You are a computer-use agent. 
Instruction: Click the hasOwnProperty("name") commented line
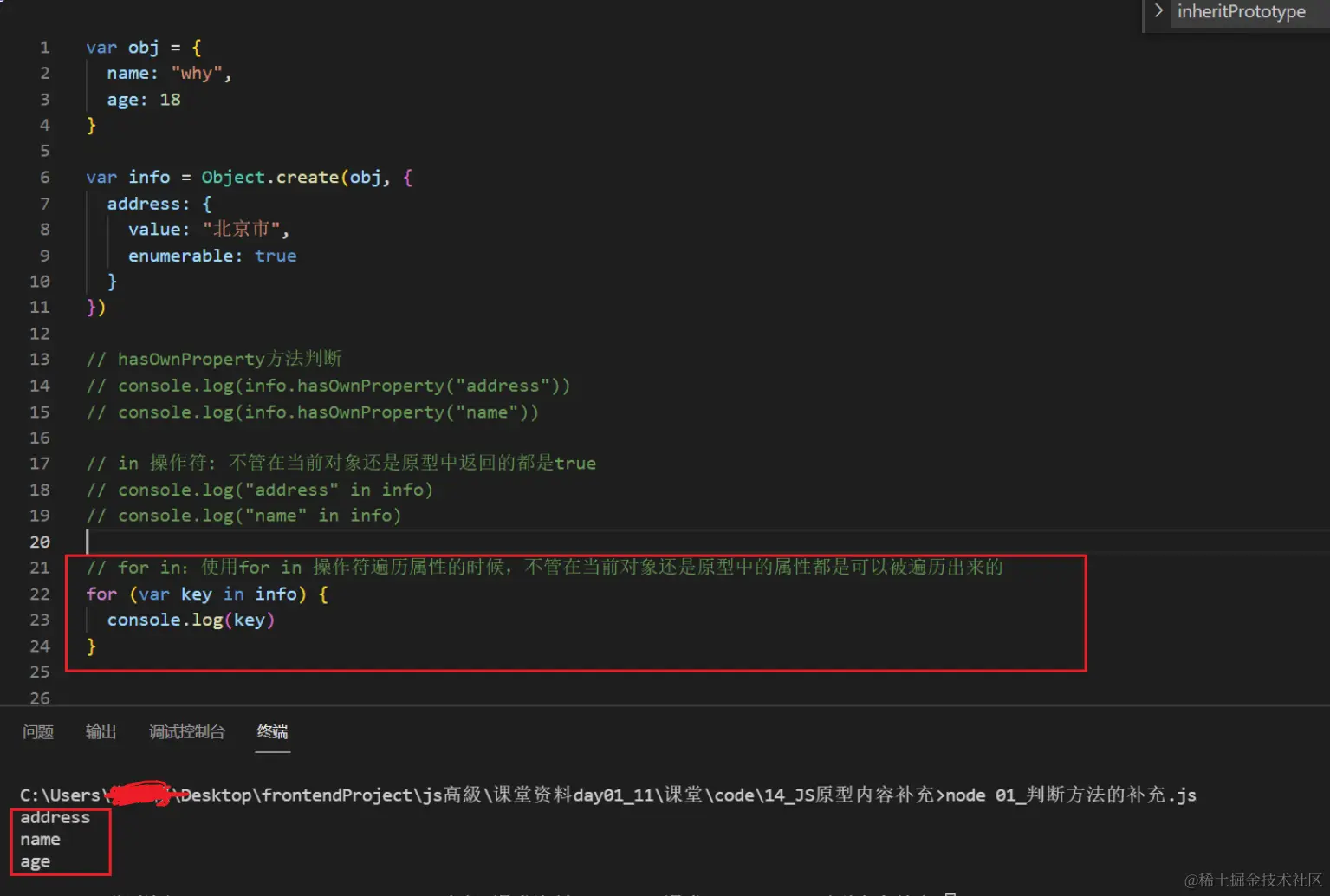coord(312,412)
